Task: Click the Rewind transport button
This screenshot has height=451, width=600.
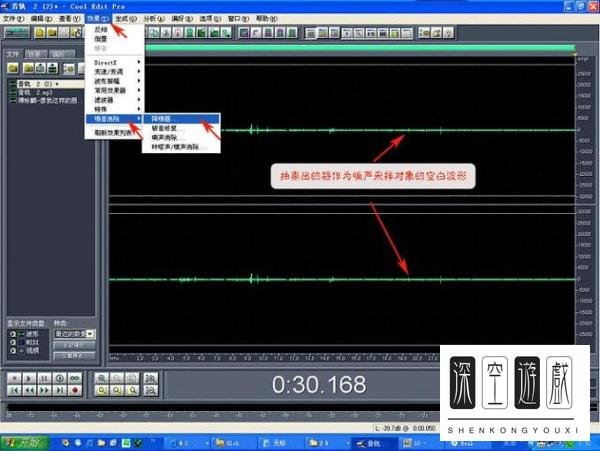Action: pyautogui.click(x=29, y=391)
